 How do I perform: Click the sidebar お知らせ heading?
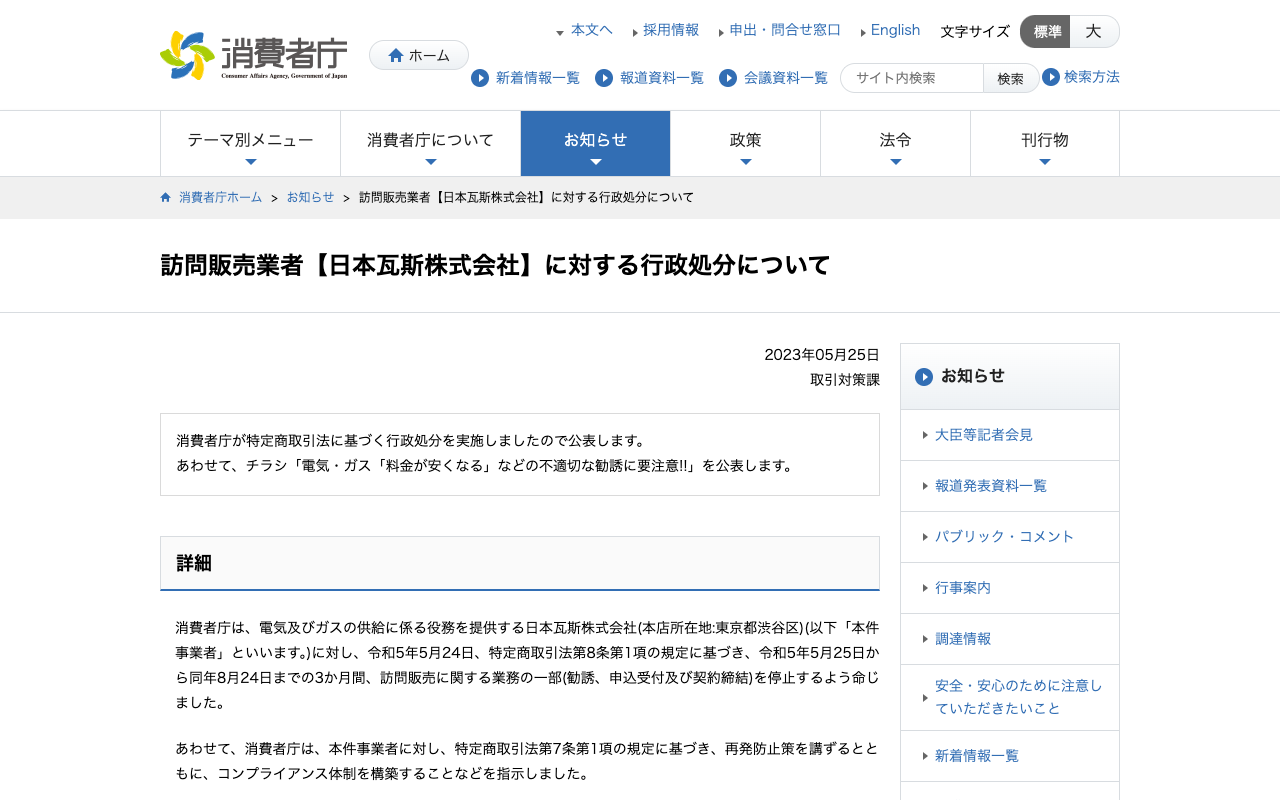click(973, 376)
